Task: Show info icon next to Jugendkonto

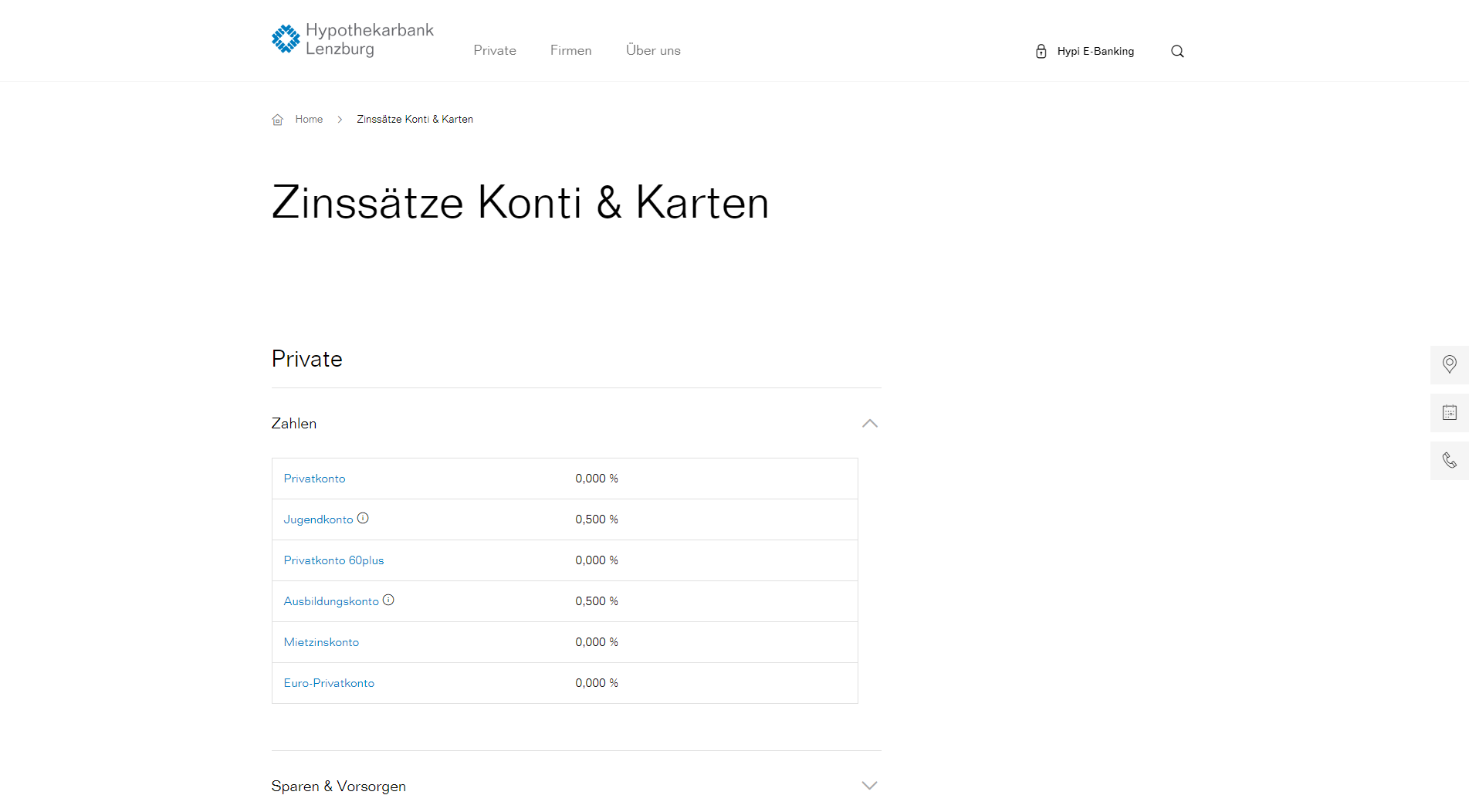Action: tap(363, 519)
